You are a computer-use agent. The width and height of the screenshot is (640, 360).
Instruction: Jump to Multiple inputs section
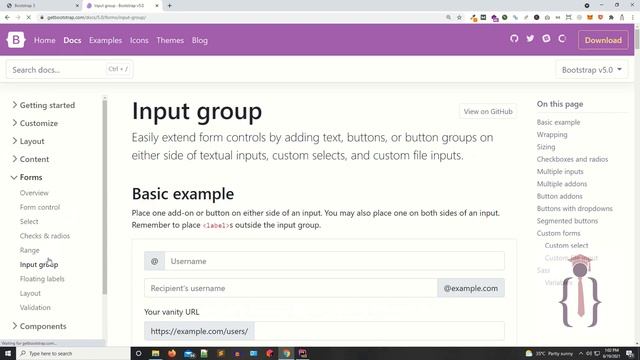tap(560, 171)
